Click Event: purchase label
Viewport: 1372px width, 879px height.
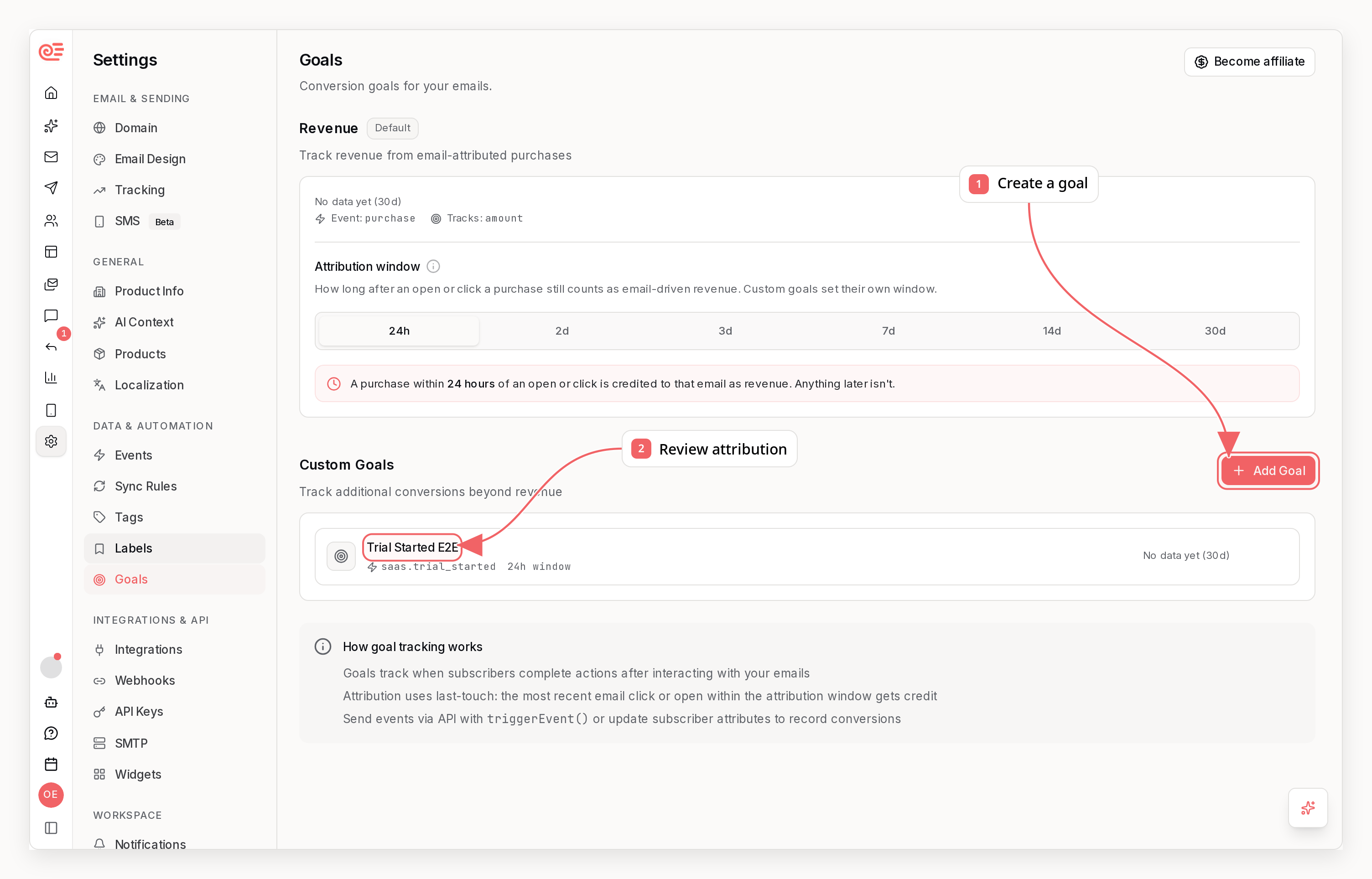pos(365,218)
